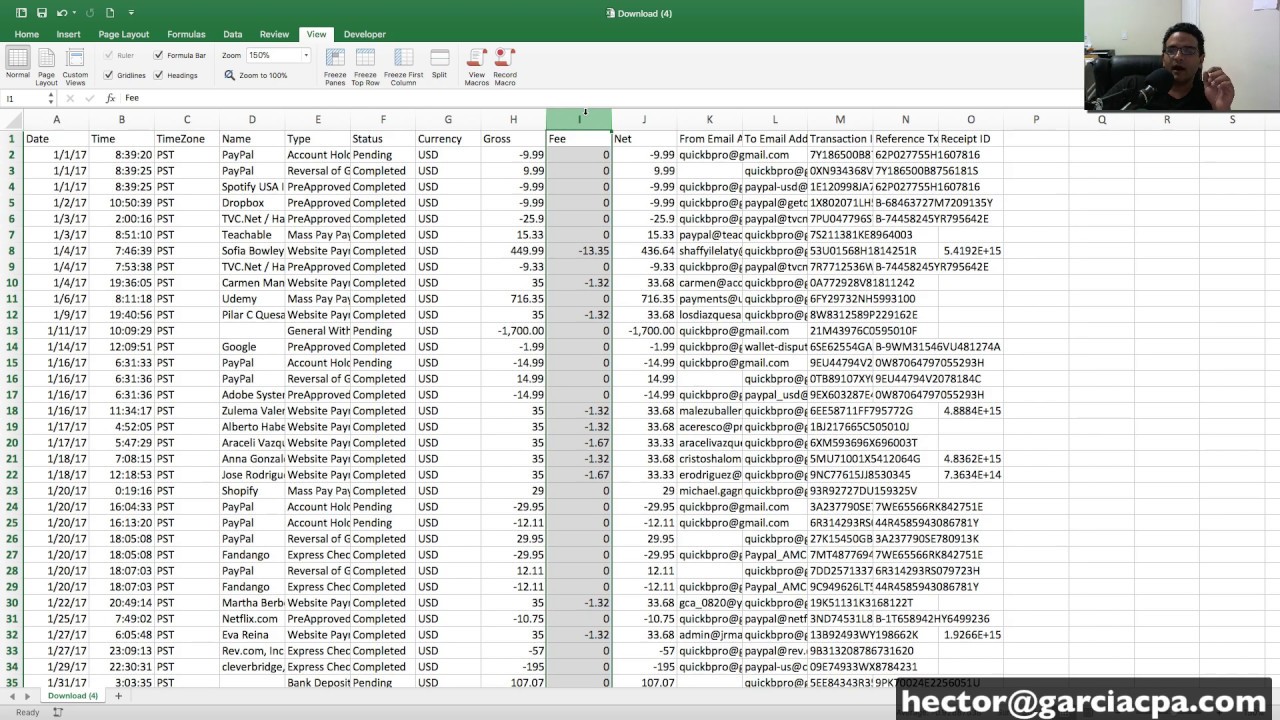Save the workbook using the floppy disk icon
Image resolution: width=1280 pixels, height=720 pixels.
point(42,13)
